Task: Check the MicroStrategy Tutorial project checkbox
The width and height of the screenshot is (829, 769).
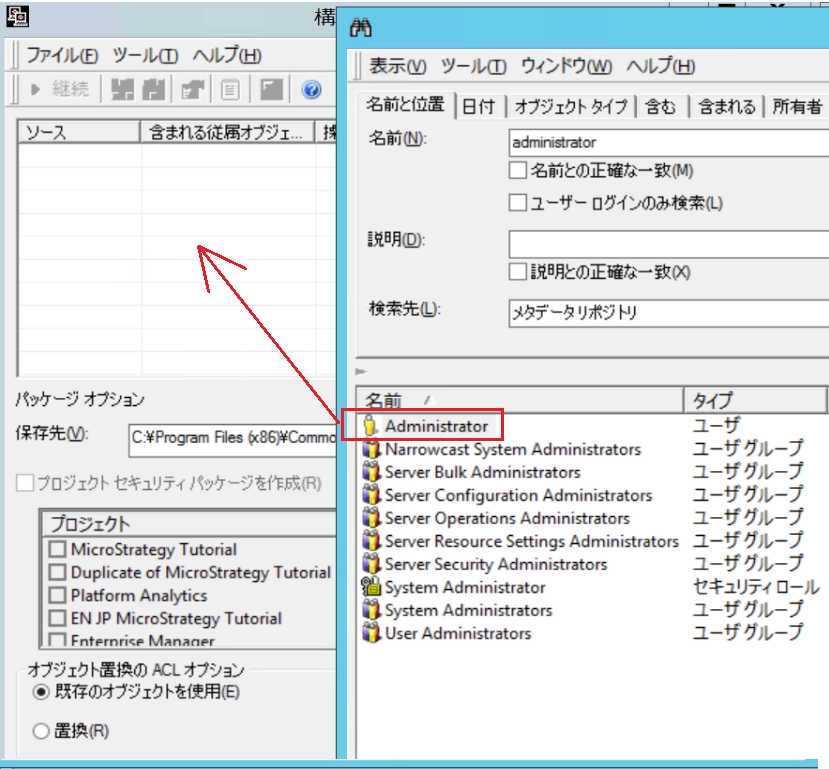Action: click(x=57, y=549)
